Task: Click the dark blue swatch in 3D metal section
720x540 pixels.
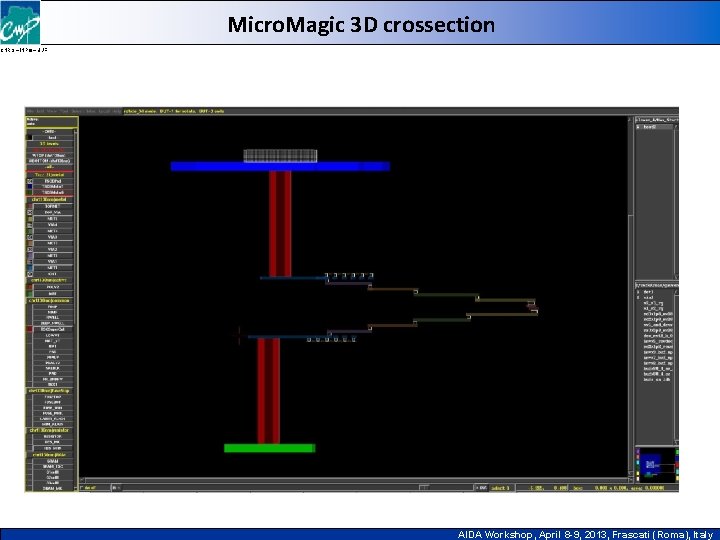Action: tap(29, 186)
